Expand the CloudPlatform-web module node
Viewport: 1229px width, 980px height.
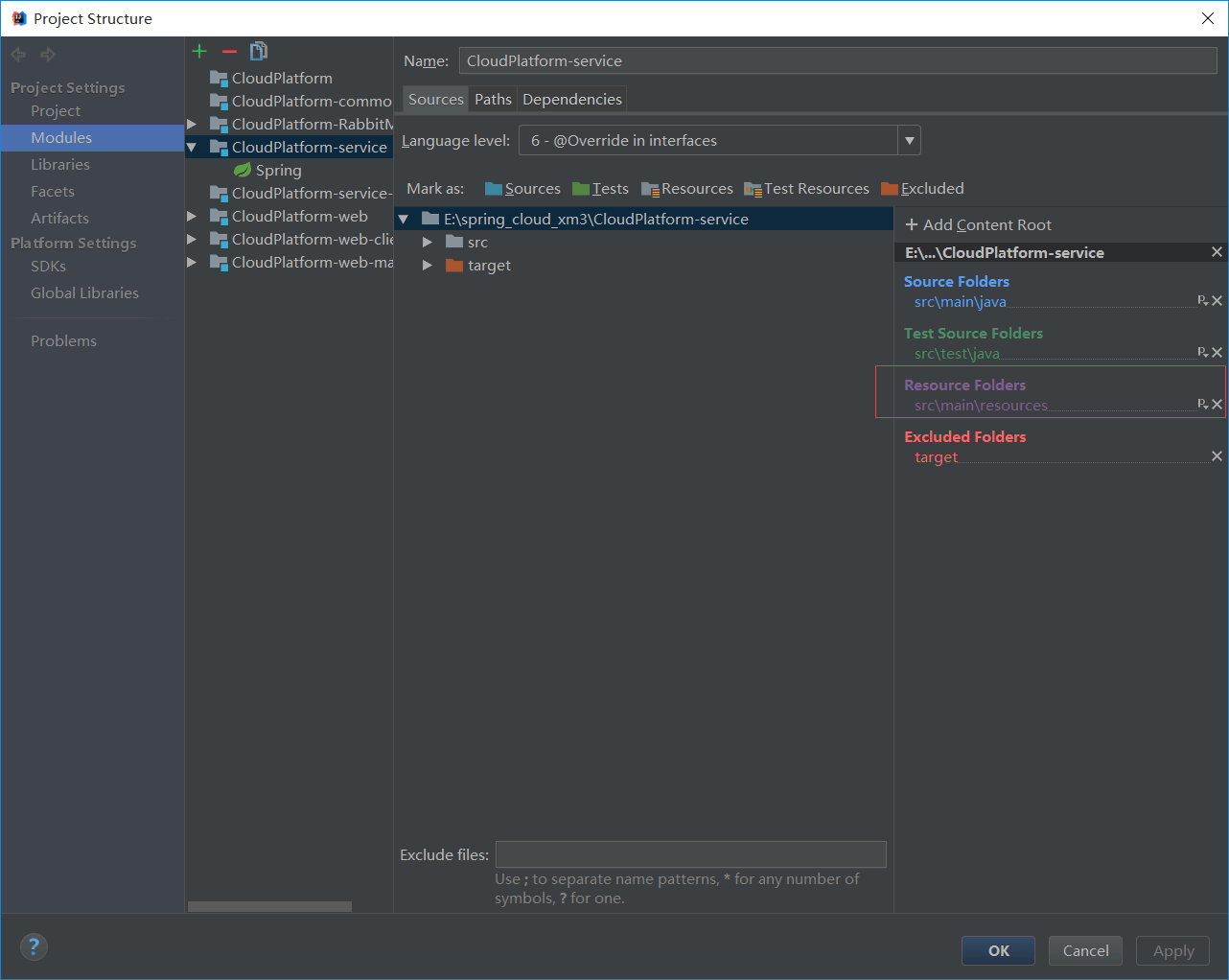[192, 216]
